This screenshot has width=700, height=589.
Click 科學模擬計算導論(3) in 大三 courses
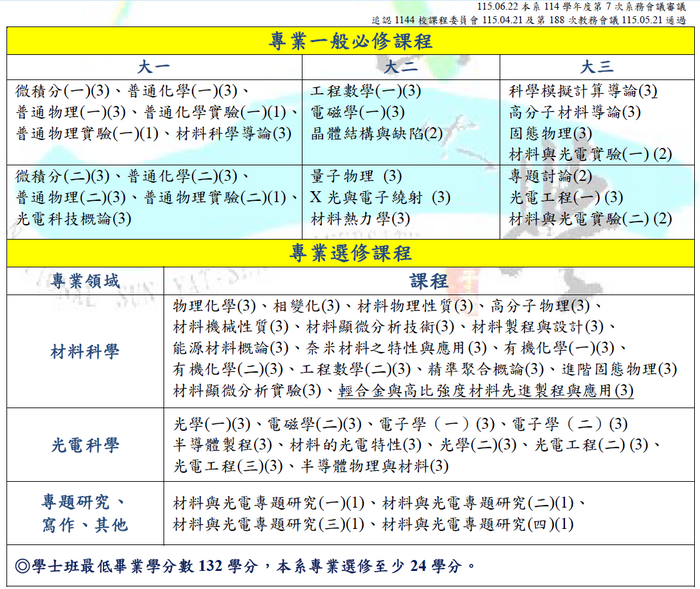(x=583, y=91)
